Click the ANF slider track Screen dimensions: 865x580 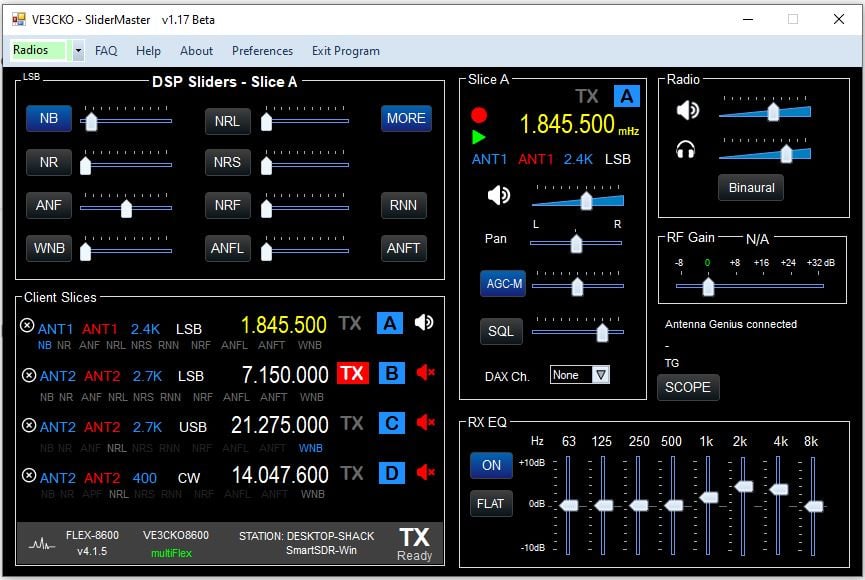[x=126, y=208]
